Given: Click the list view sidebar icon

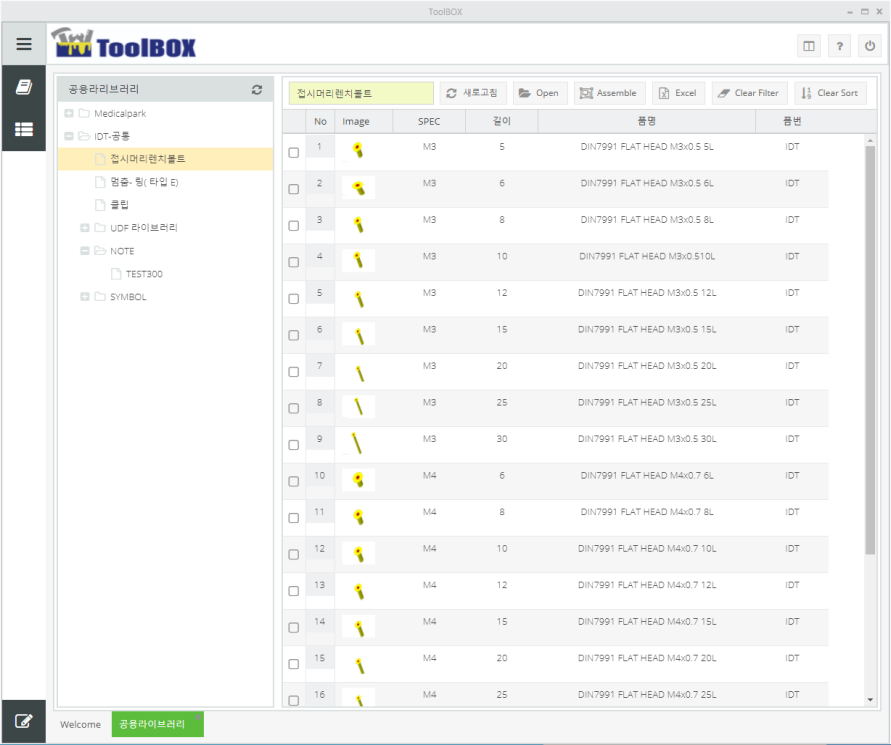Looking at the screenshot, I should click(x=23, y=129).
